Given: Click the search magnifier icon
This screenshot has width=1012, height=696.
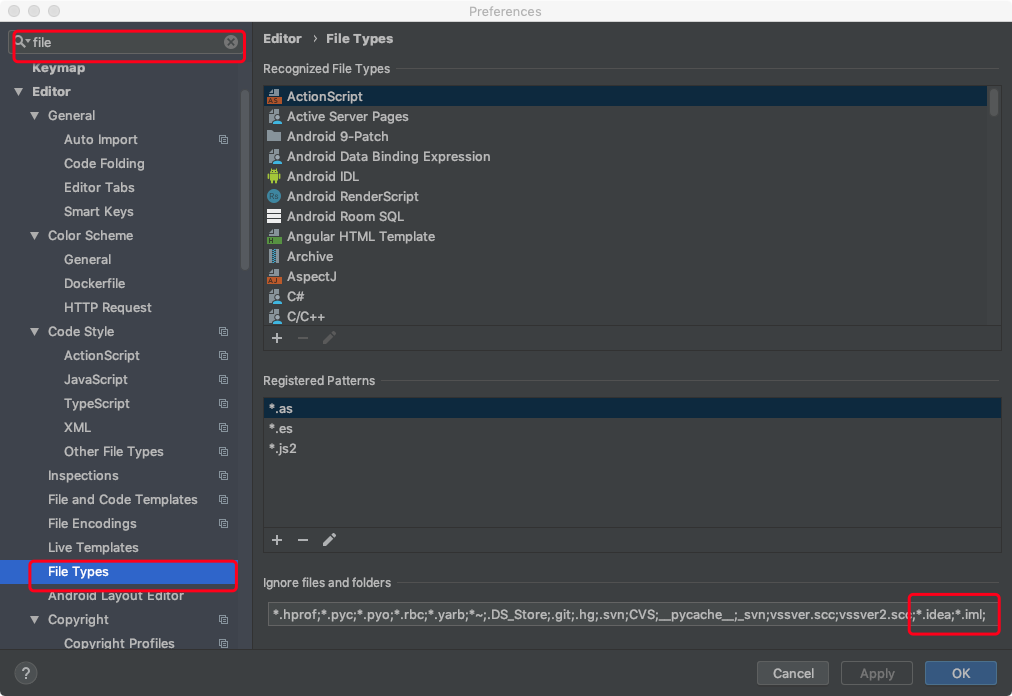Looking at the screenshot, I should 20,41.
